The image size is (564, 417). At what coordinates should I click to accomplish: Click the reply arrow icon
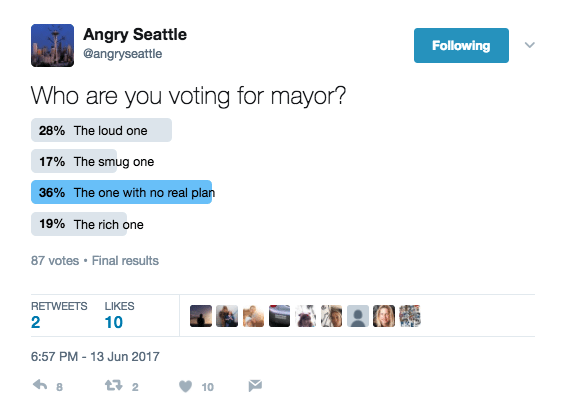coord(40,385)
